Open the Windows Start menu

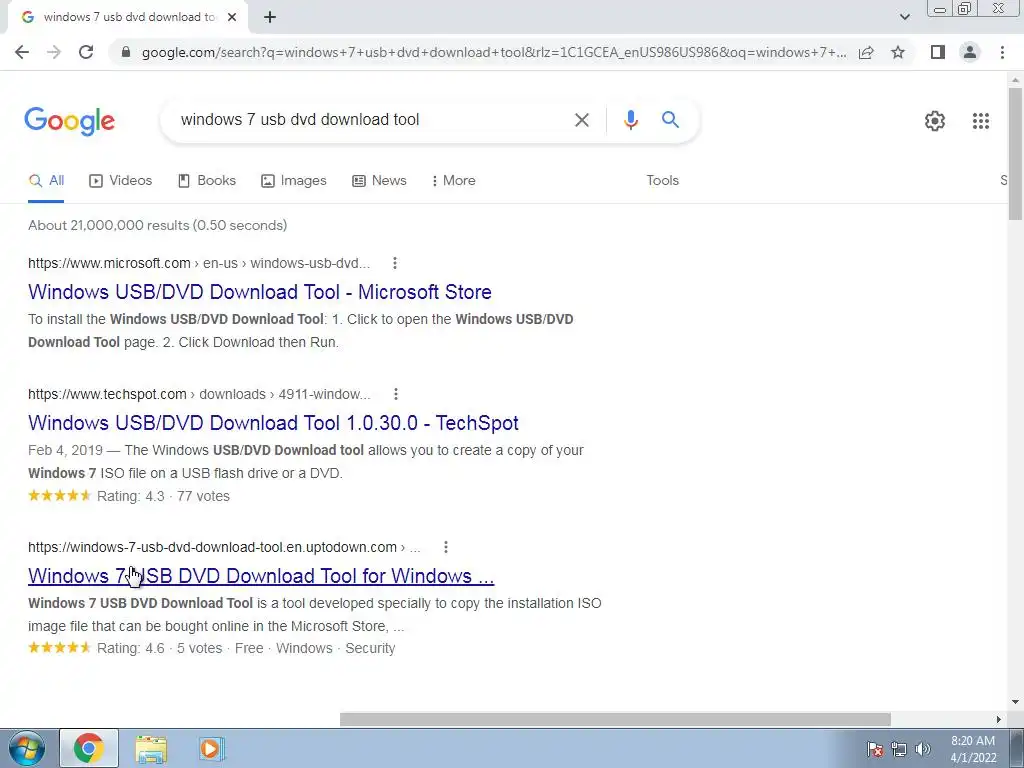[26, 748]
